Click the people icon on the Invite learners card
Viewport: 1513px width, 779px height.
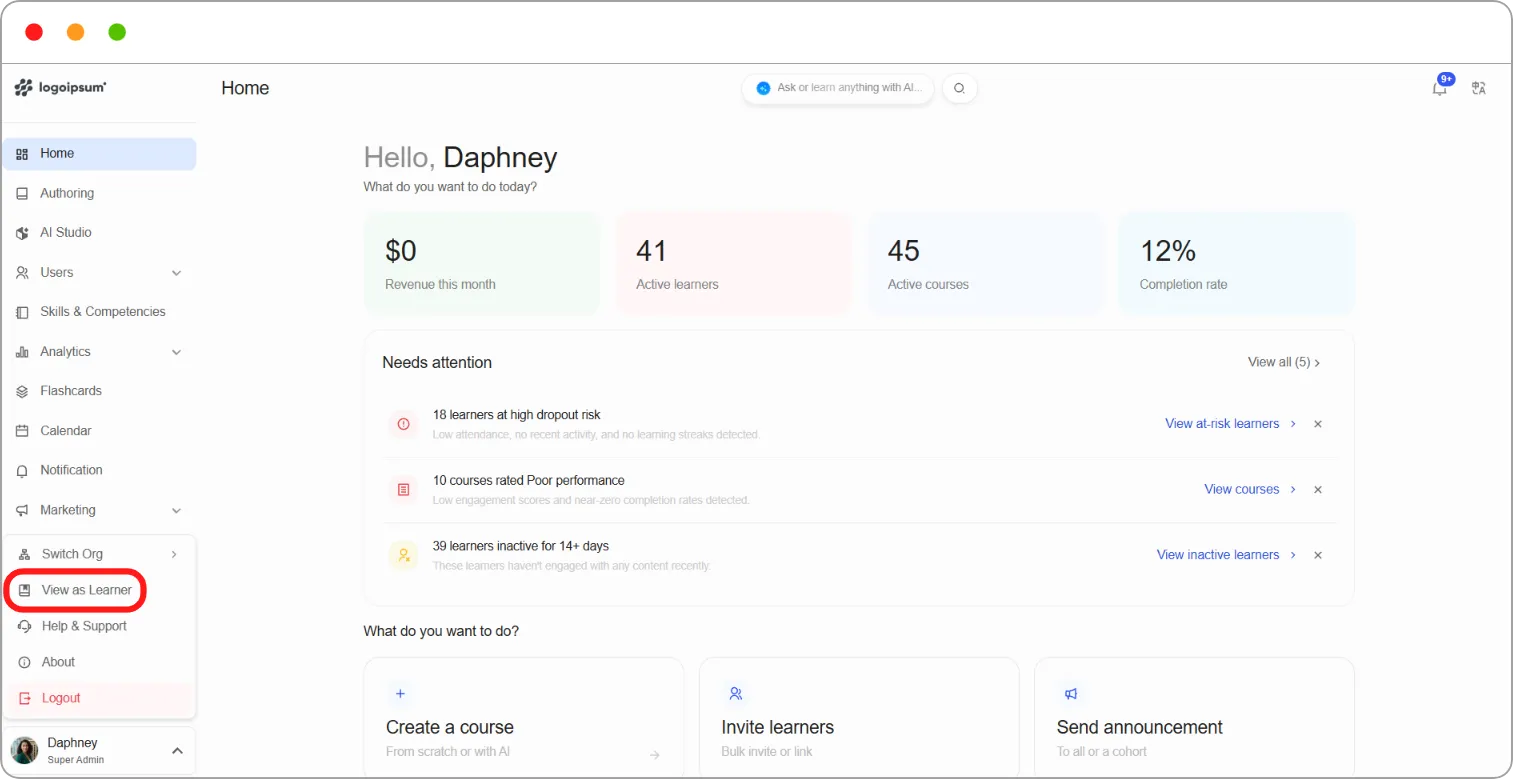pyautogui.click(x=736, y=693)
